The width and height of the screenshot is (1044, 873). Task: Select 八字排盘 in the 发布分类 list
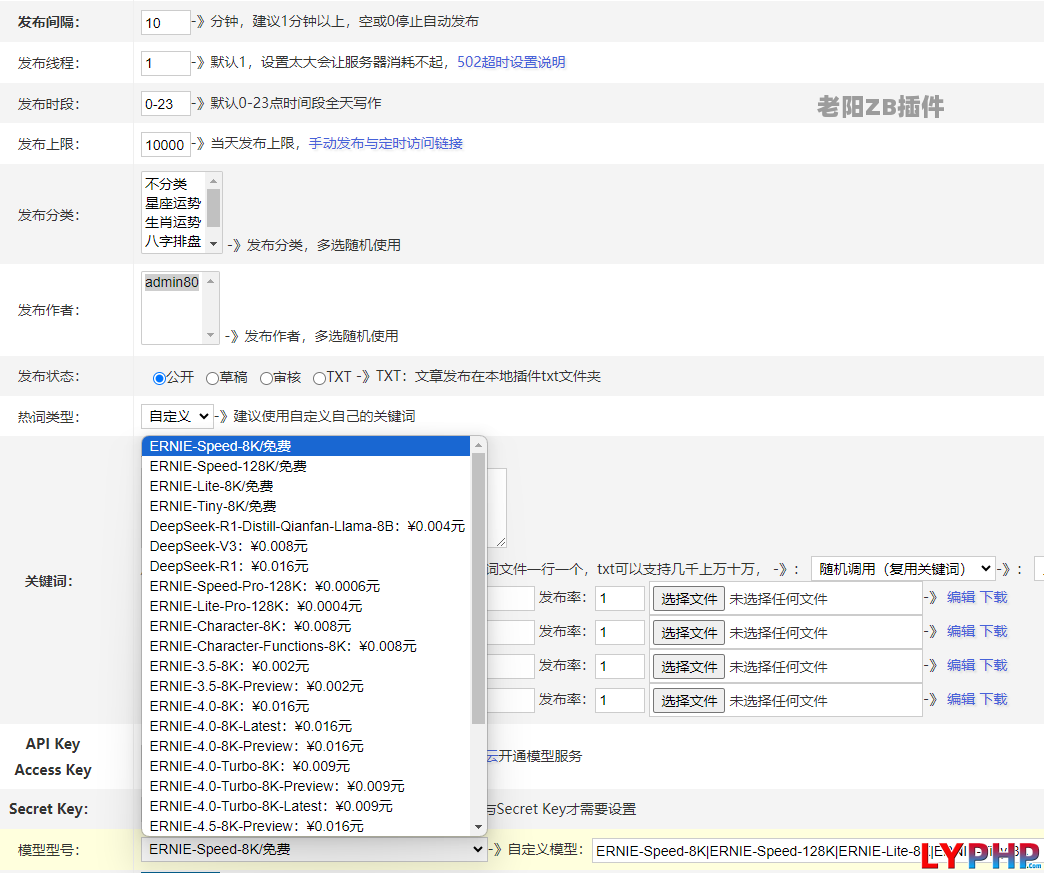173,241
